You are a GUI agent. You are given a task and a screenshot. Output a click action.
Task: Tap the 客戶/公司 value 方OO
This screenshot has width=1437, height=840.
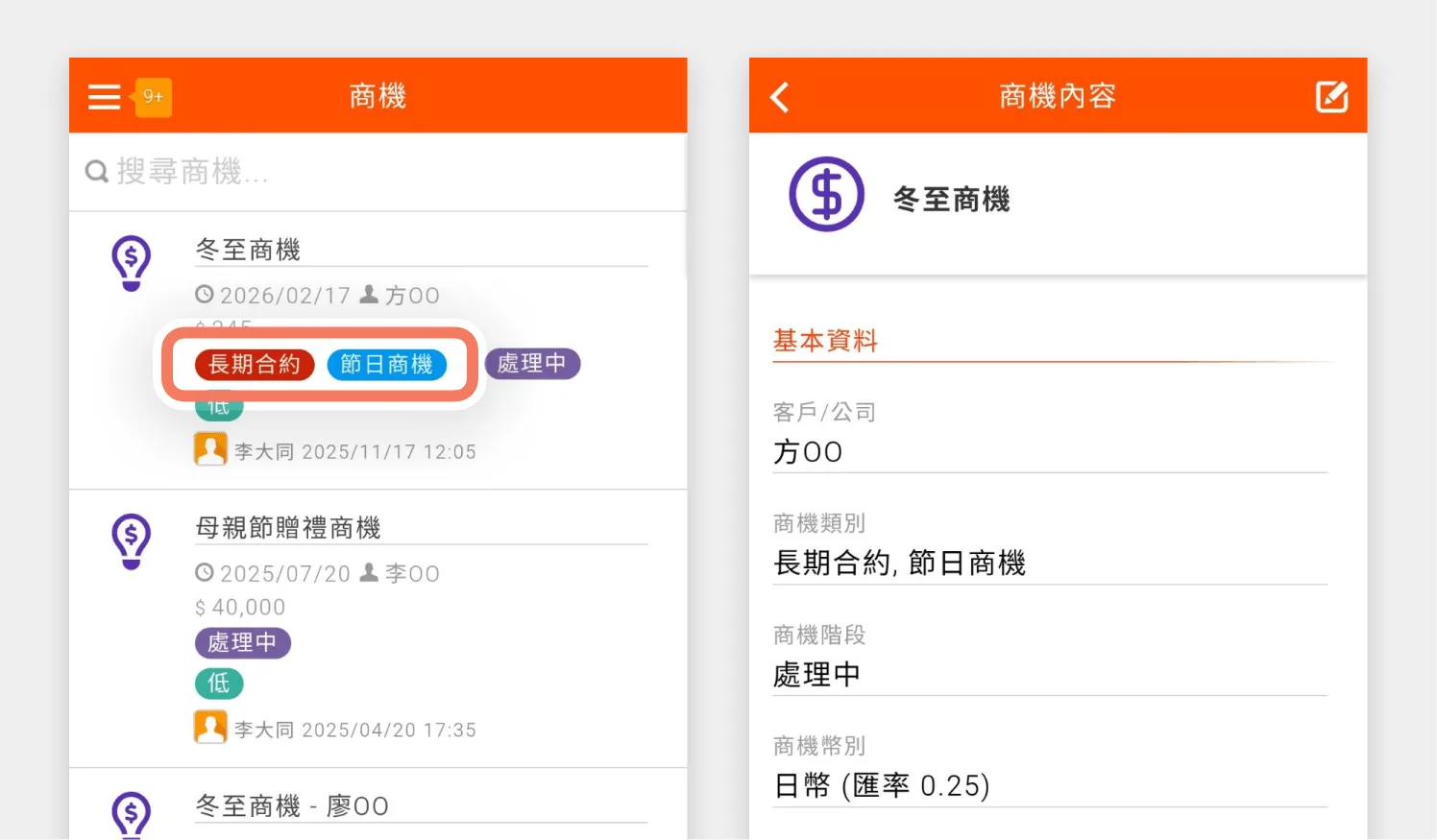pos(808,452)
